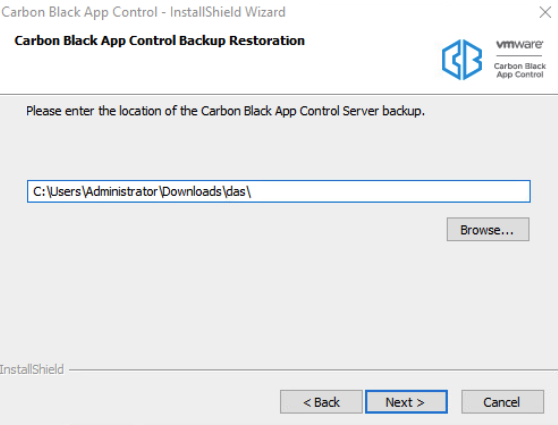The image size is (558, 425).
Task: Open the Browse... folder picker
Action: tap(488, 230)
